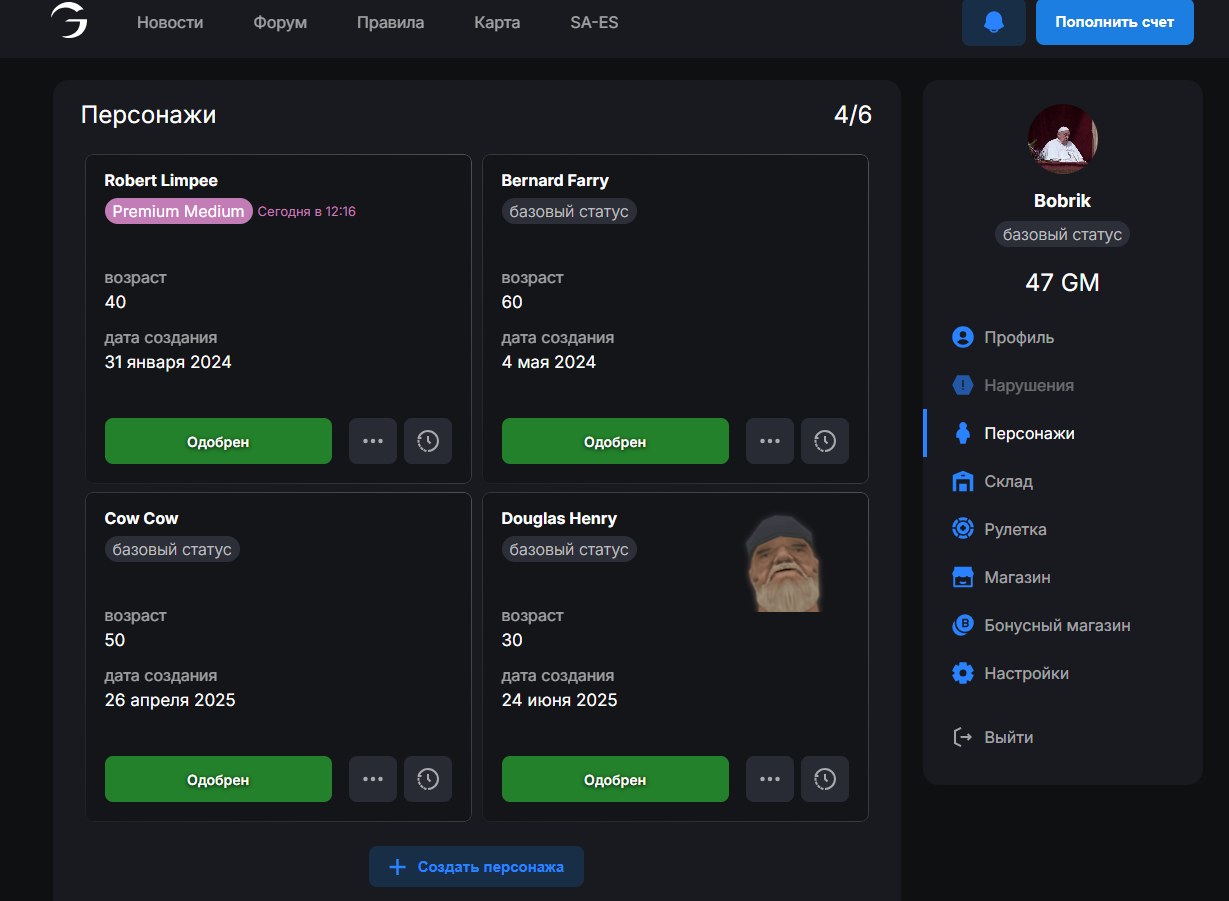Expand three-dot menu for Bernard Farry
The width and height of the screenshot is (1229, 901).
[770, 441]
